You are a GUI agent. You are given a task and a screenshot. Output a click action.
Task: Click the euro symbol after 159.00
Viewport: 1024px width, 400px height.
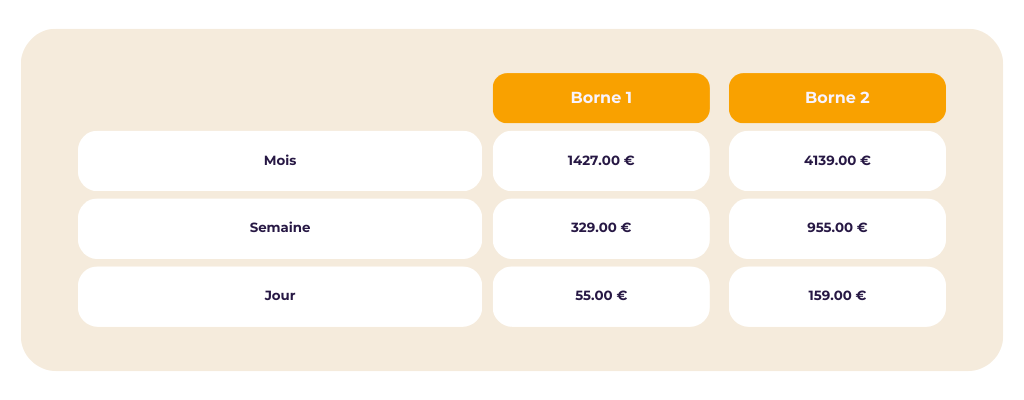click(861, 296)
